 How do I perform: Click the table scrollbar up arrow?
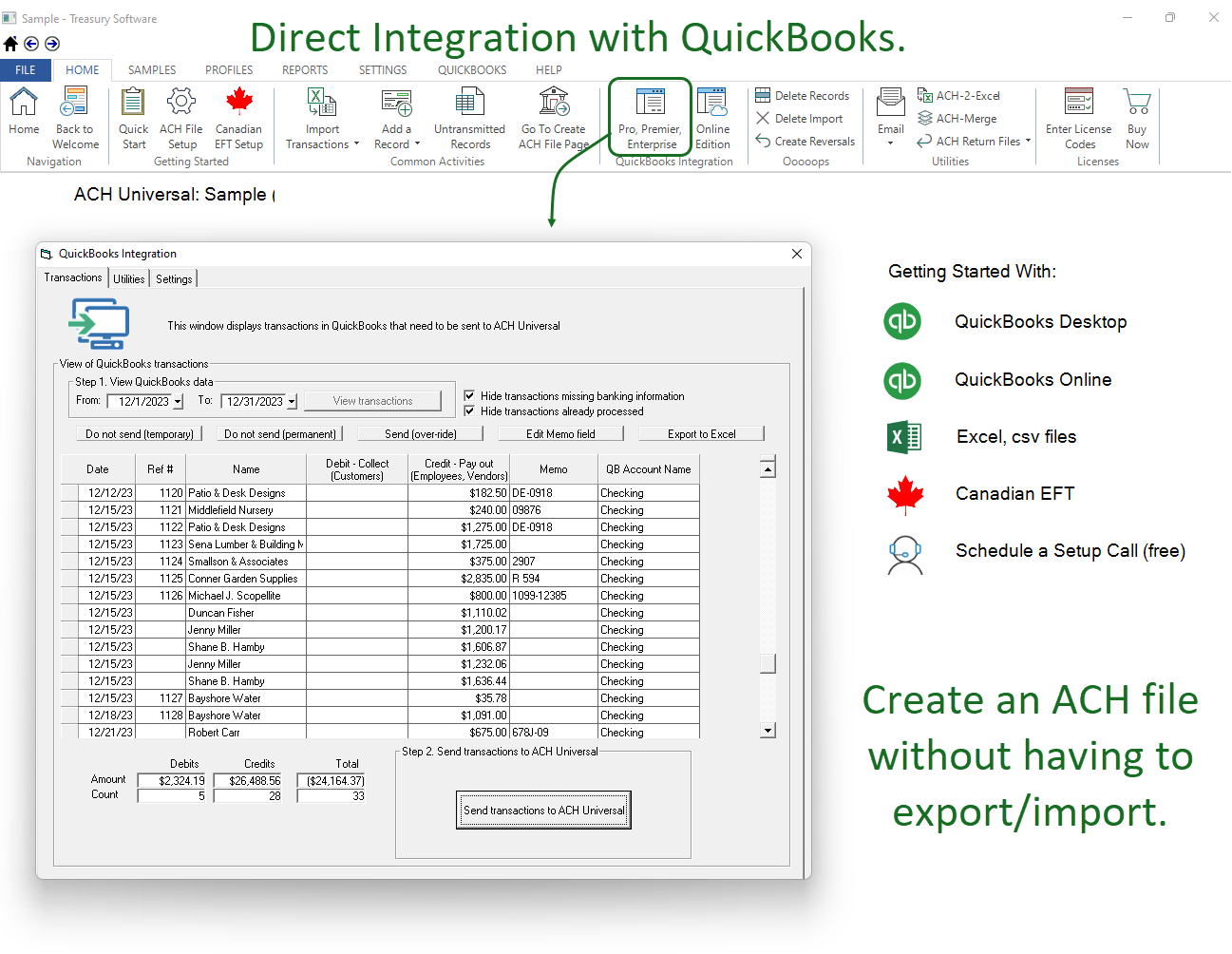point(768,467)
